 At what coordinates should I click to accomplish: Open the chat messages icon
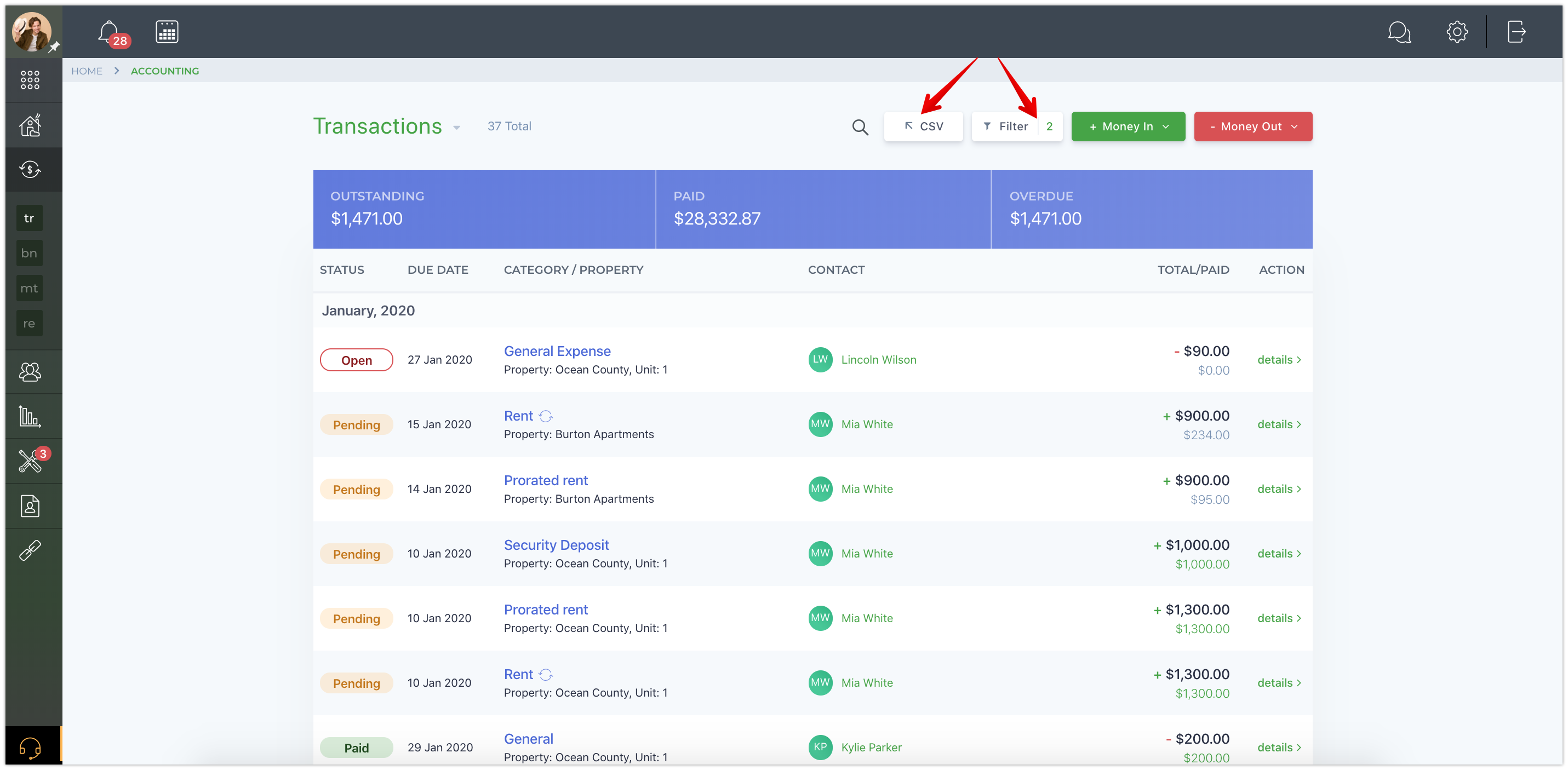(1399, 32)
